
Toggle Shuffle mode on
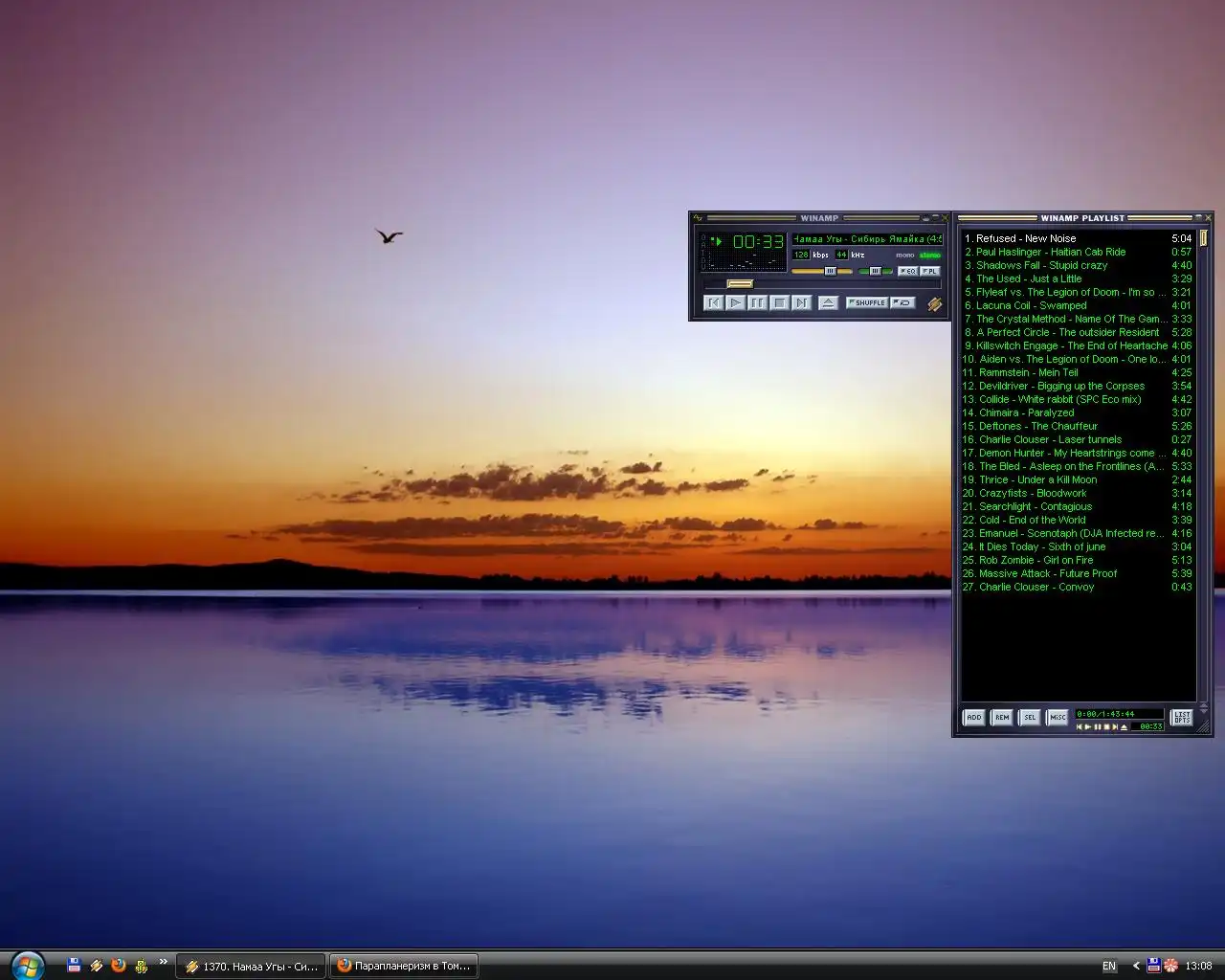(x=867, y=302)
